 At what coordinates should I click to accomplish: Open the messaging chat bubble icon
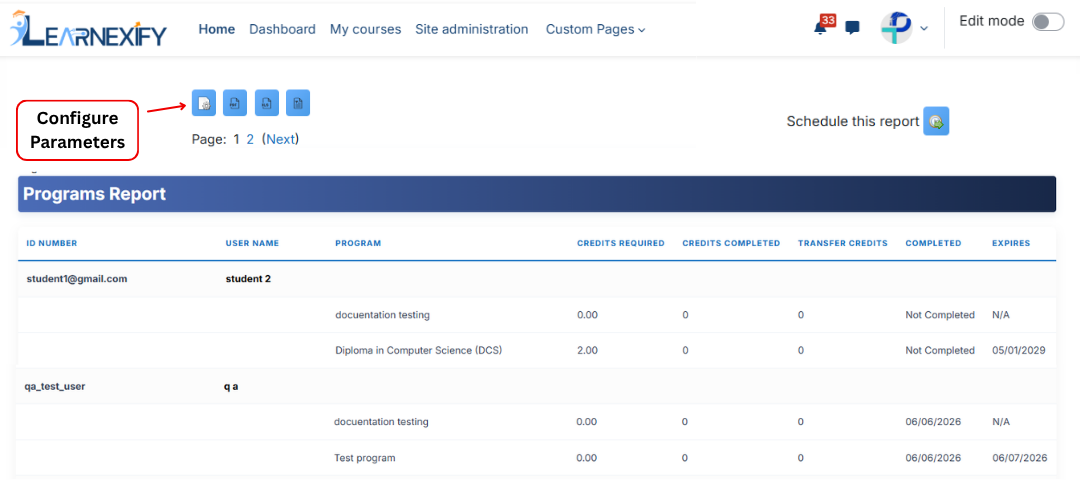click(x=853, y=28)
